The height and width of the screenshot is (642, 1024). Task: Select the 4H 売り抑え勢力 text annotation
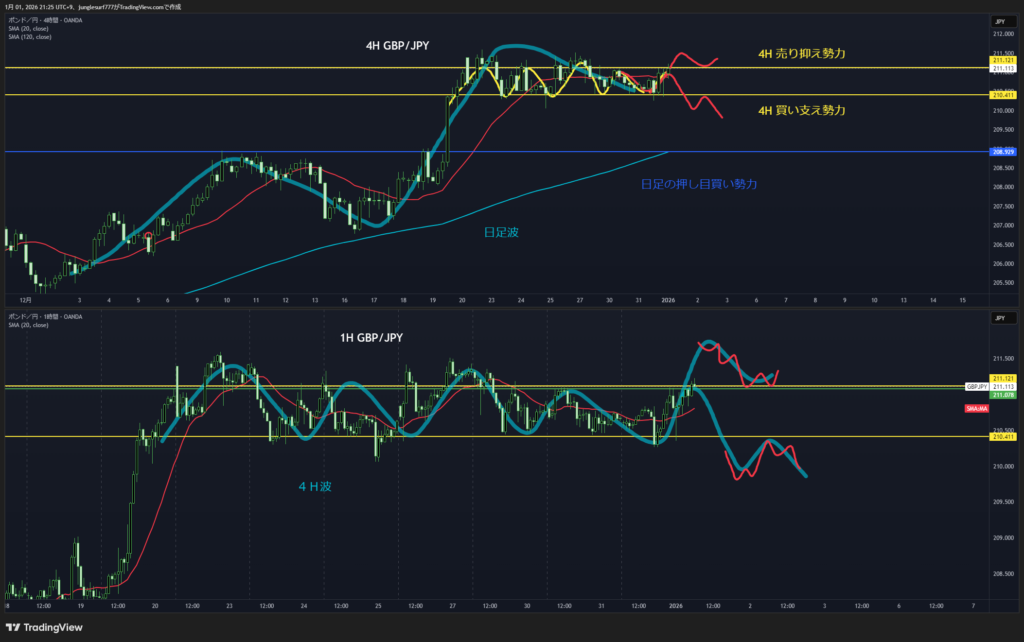(801, 53)
